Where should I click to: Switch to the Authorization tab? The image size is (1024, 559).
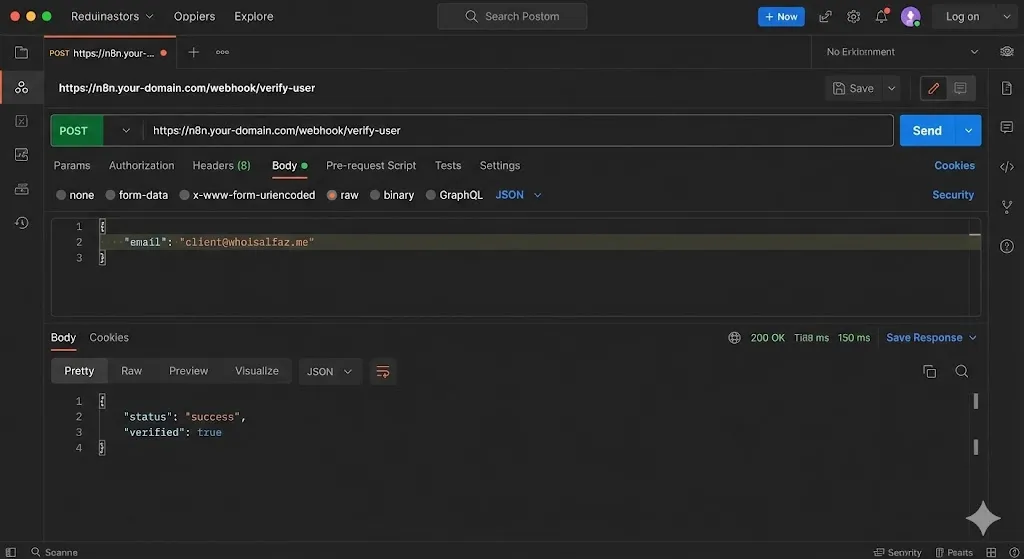tap(142, 166)
